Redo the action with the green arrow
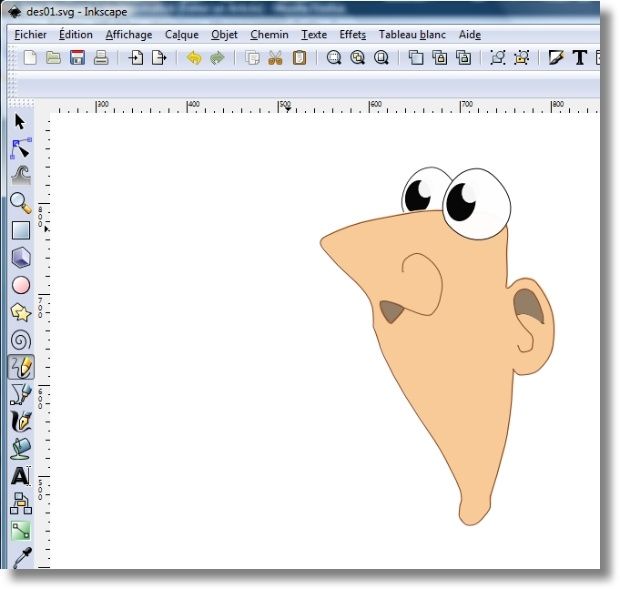Viewport: 620px width, 589px height. (217, 58)
